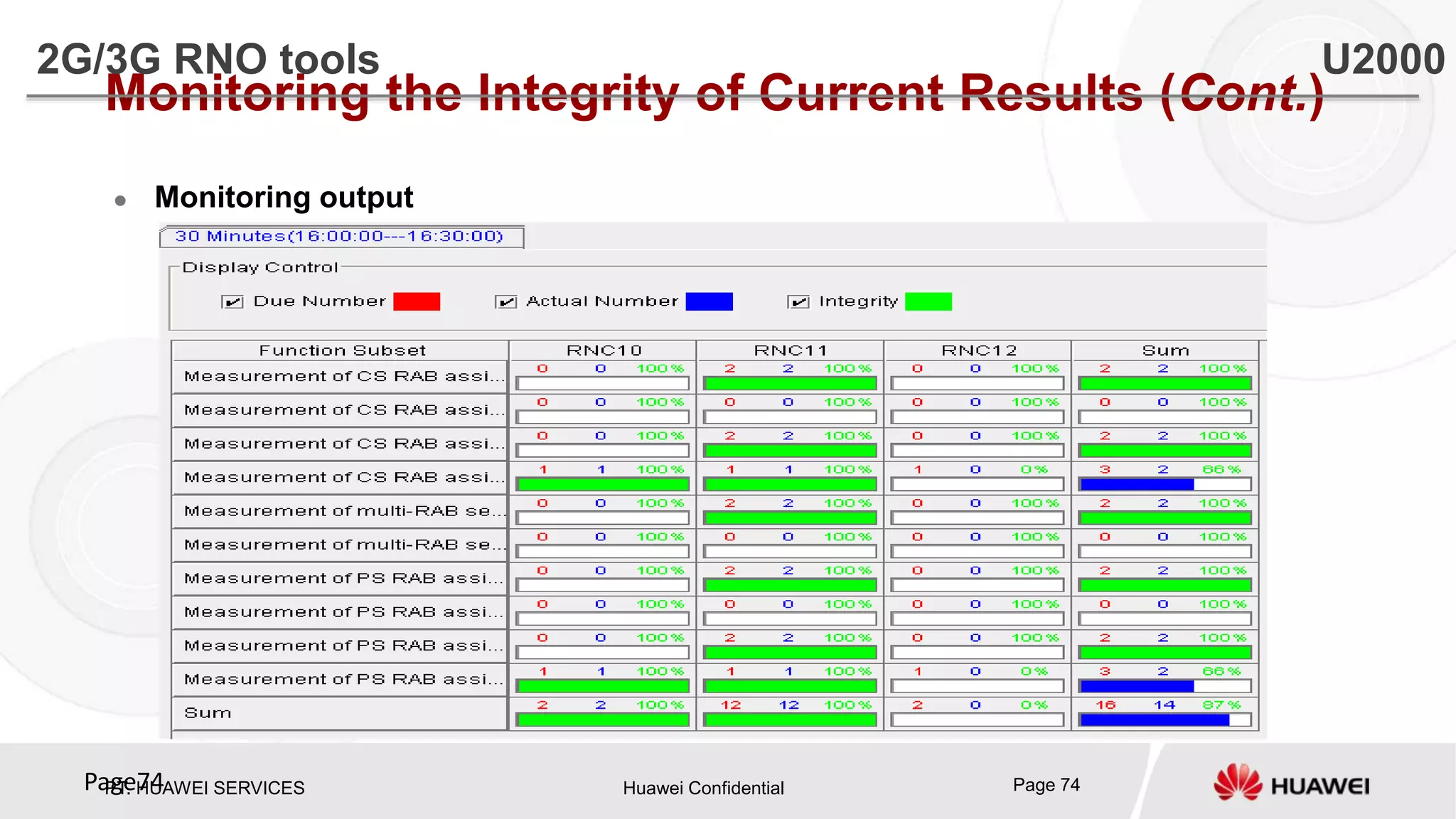Click the green Integrity color swatch
The image size is (1456, 819).
point(928,301)
